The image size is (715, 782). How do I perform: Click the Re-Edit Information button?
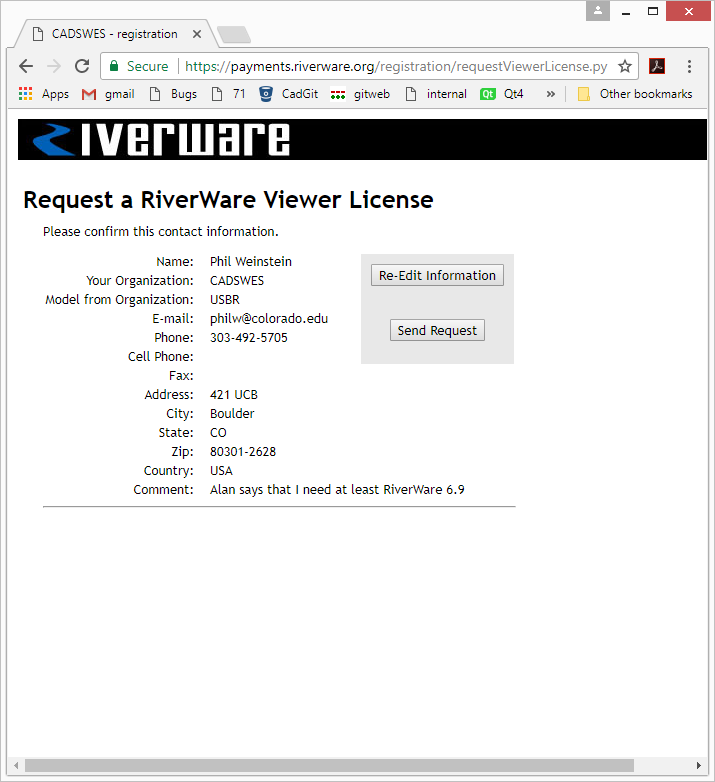[437, 275]
